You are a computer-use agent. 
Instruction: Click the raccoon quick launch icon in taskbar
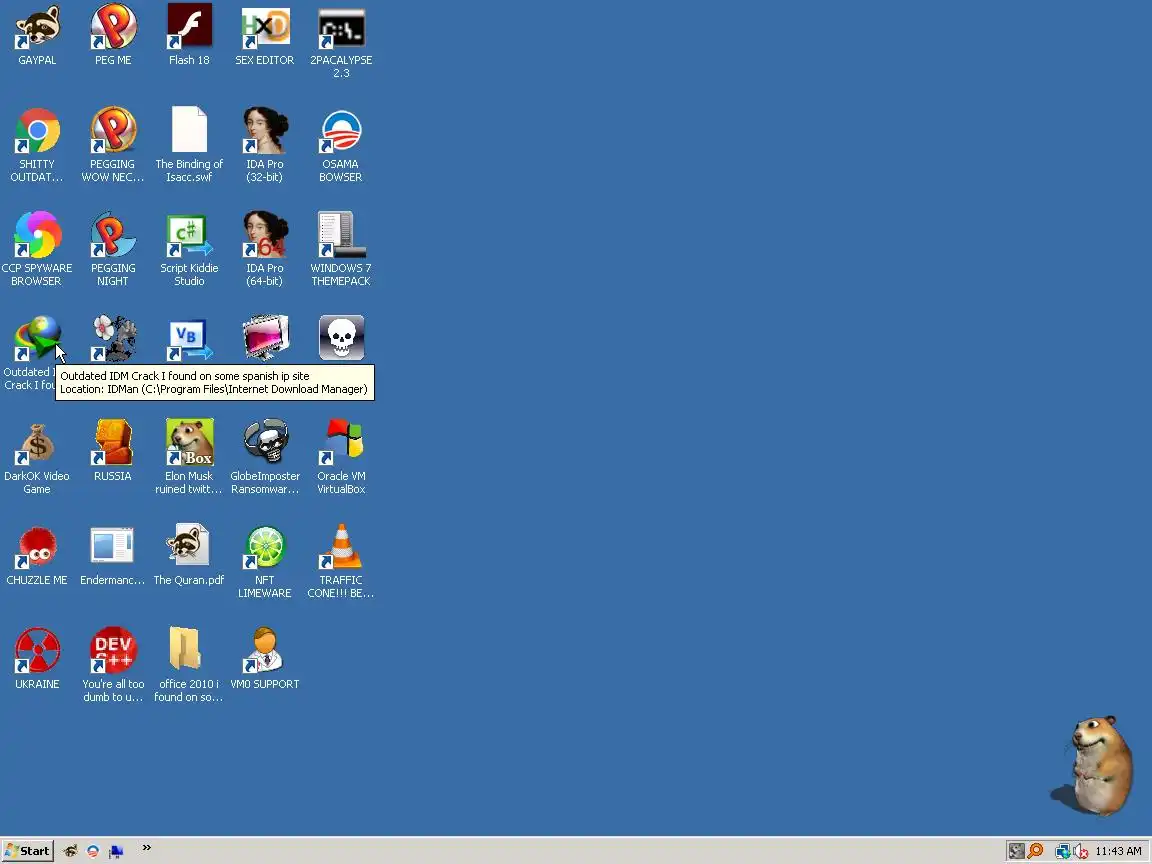pos(71,851)
